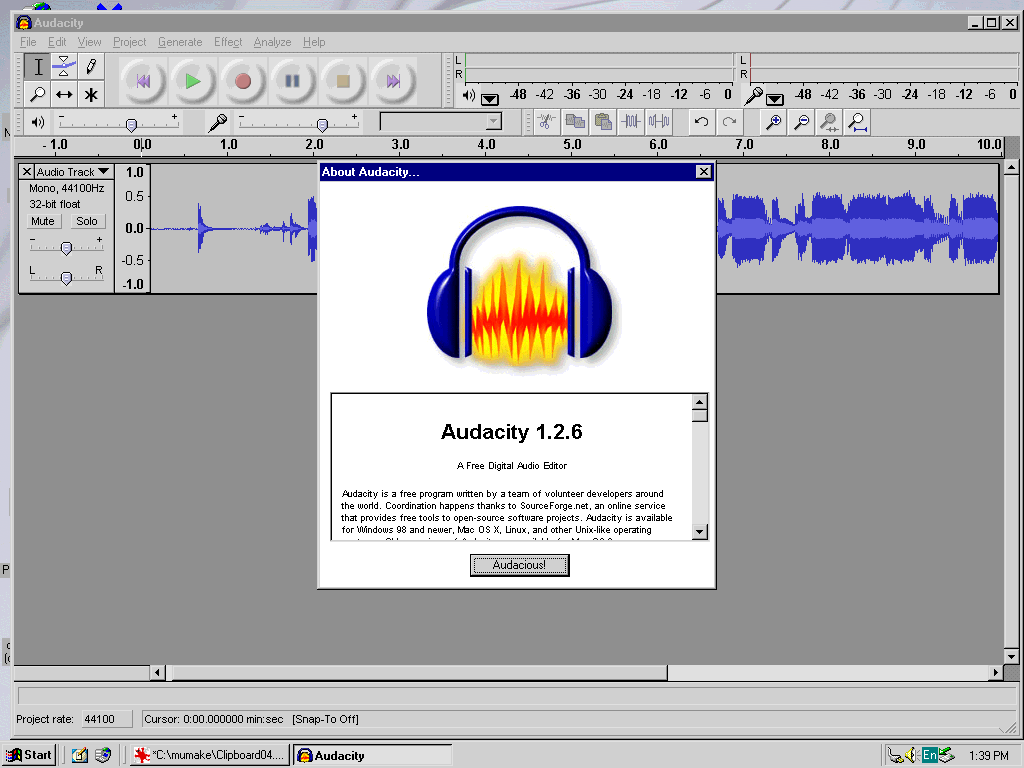Click the red Record button
The image size is (1024, 768).
click(x=242, y=81)
